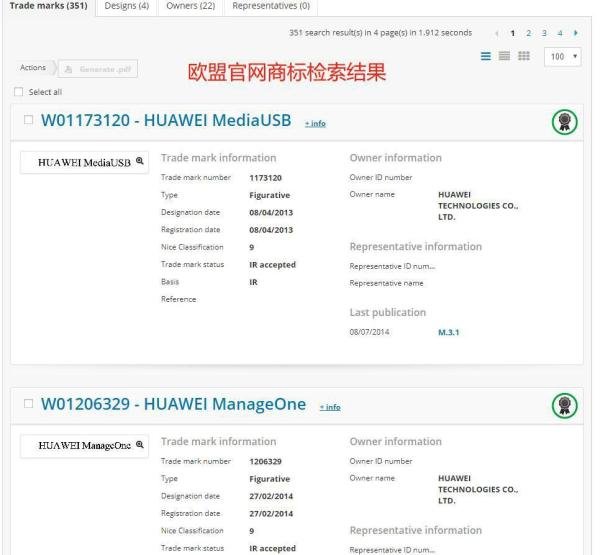Select the compact list view icon
Viewport: 600px width, 555px height.
(504, 56)
